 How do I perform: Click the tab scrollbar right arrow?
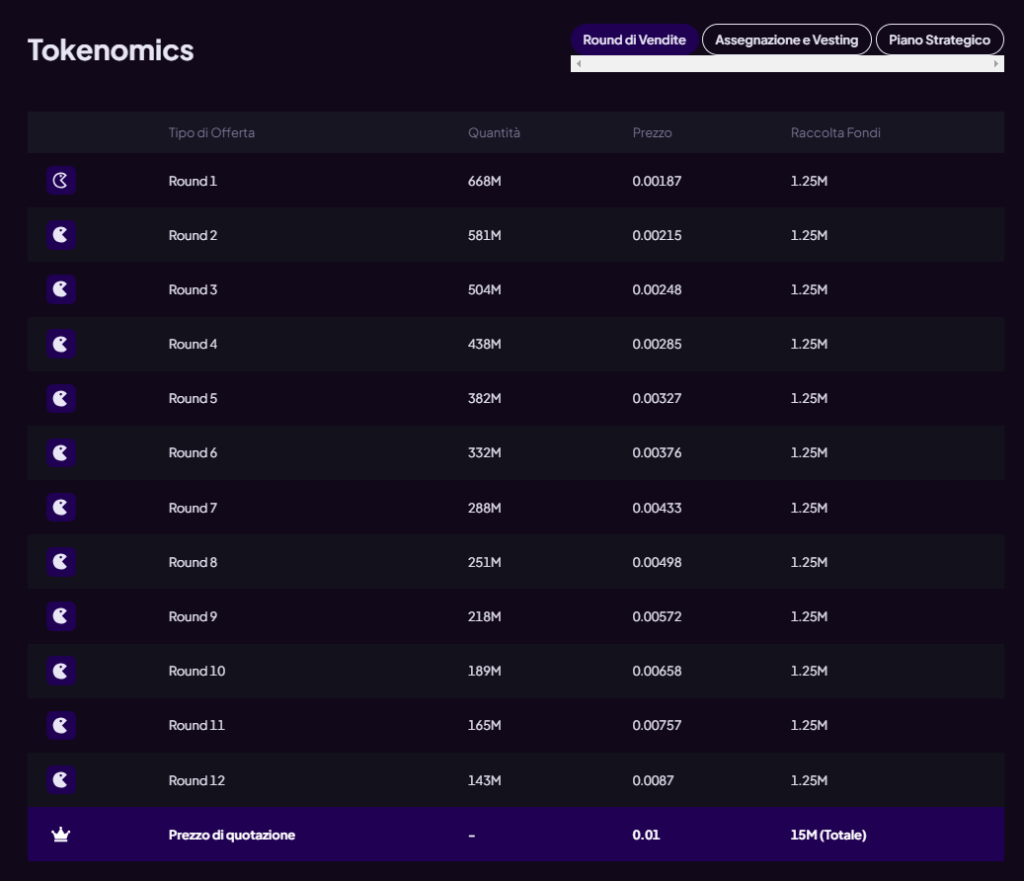tap(996, 64)
